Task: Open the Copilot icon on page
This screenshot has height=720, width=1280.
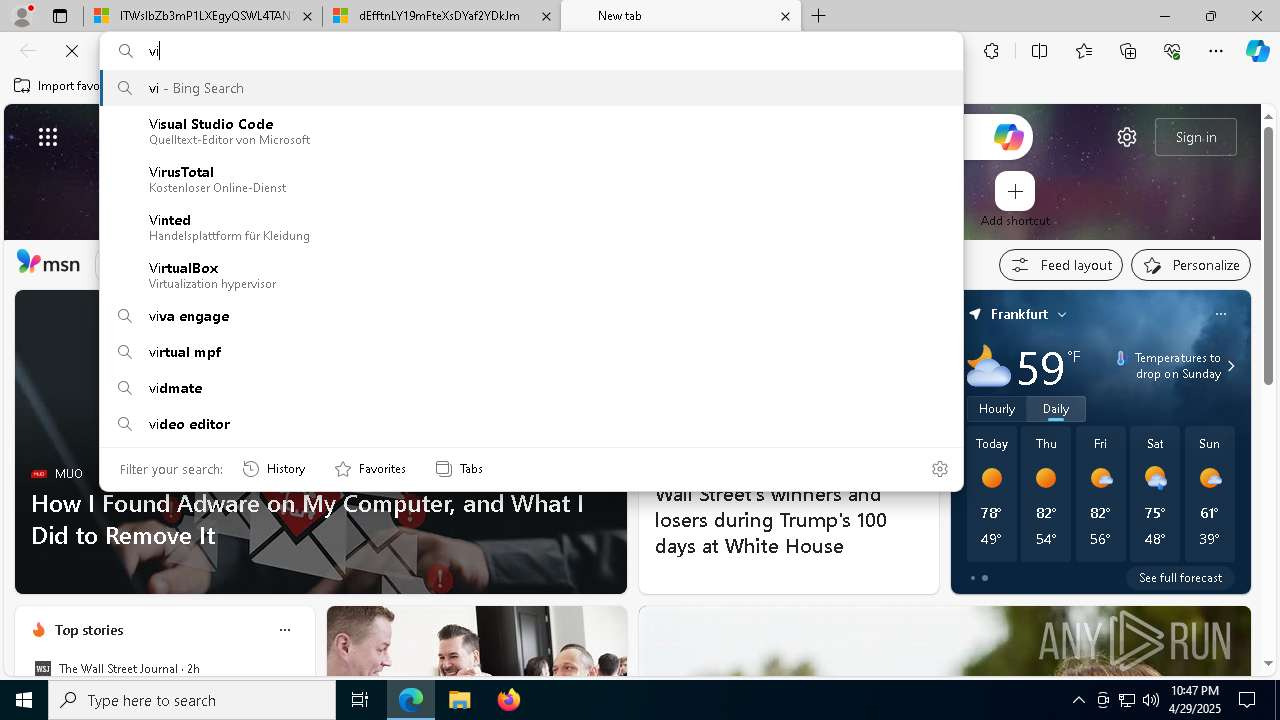Action: click(1008, 137)
